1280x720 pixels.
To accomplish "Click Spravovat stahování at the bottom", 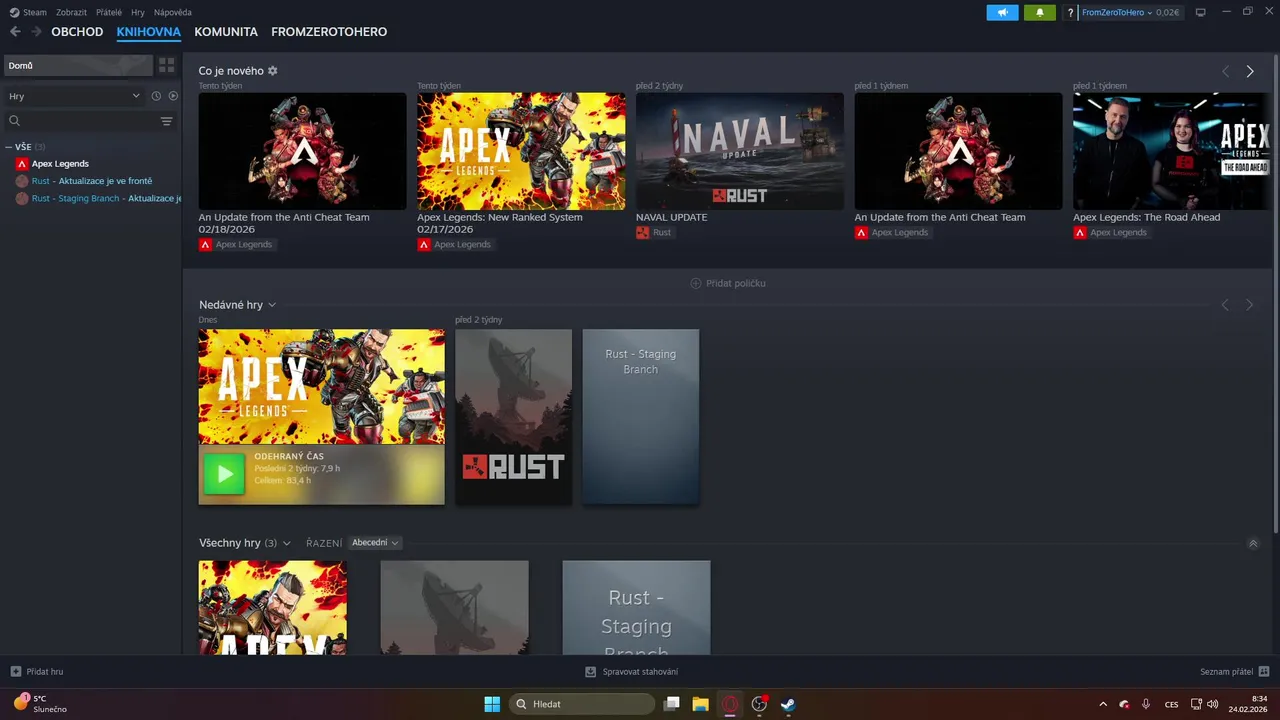I will click(x=640, y=672).
